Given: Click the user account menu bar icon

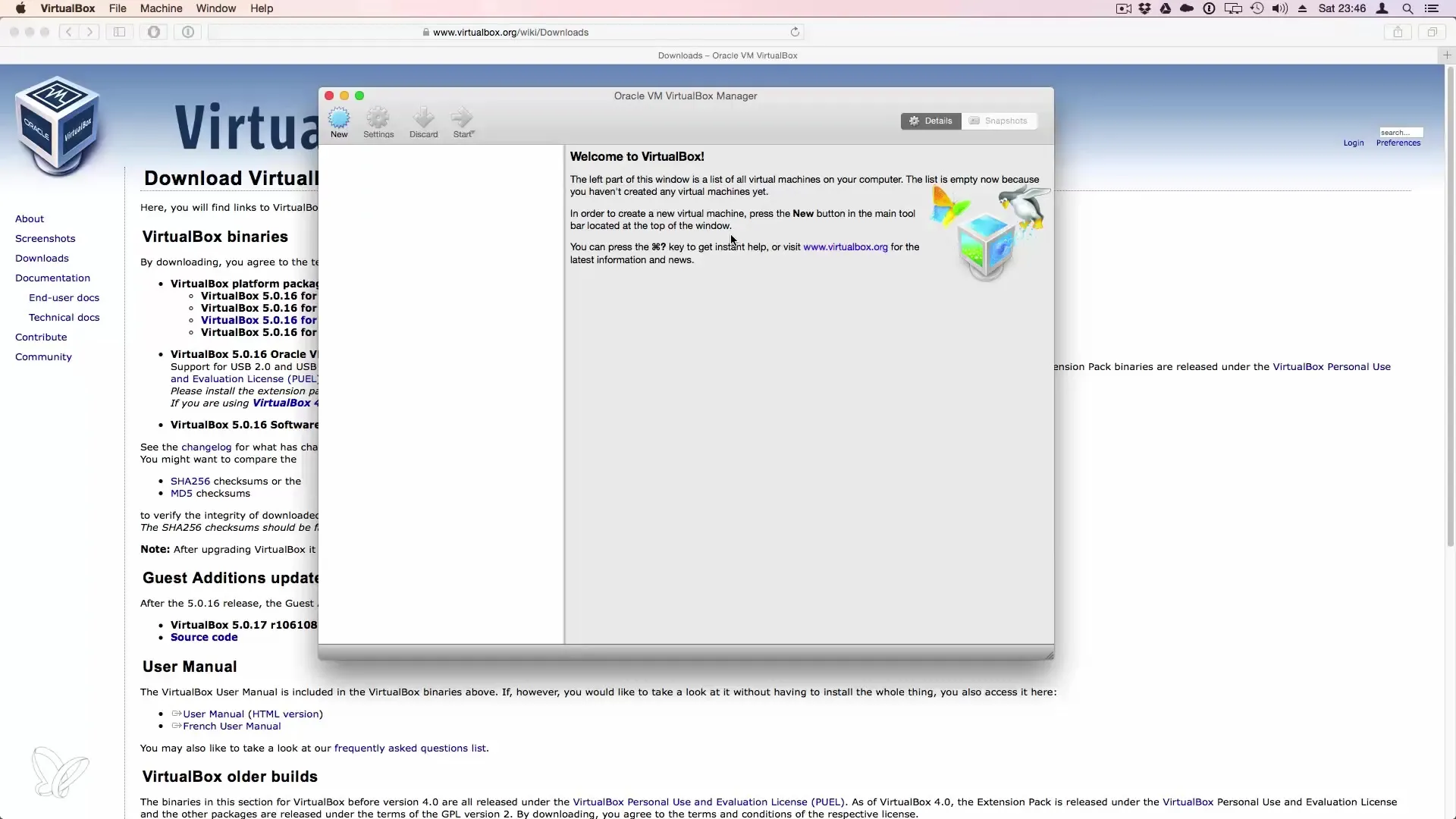Looking at the screenshot, I should coord(1382,8).
